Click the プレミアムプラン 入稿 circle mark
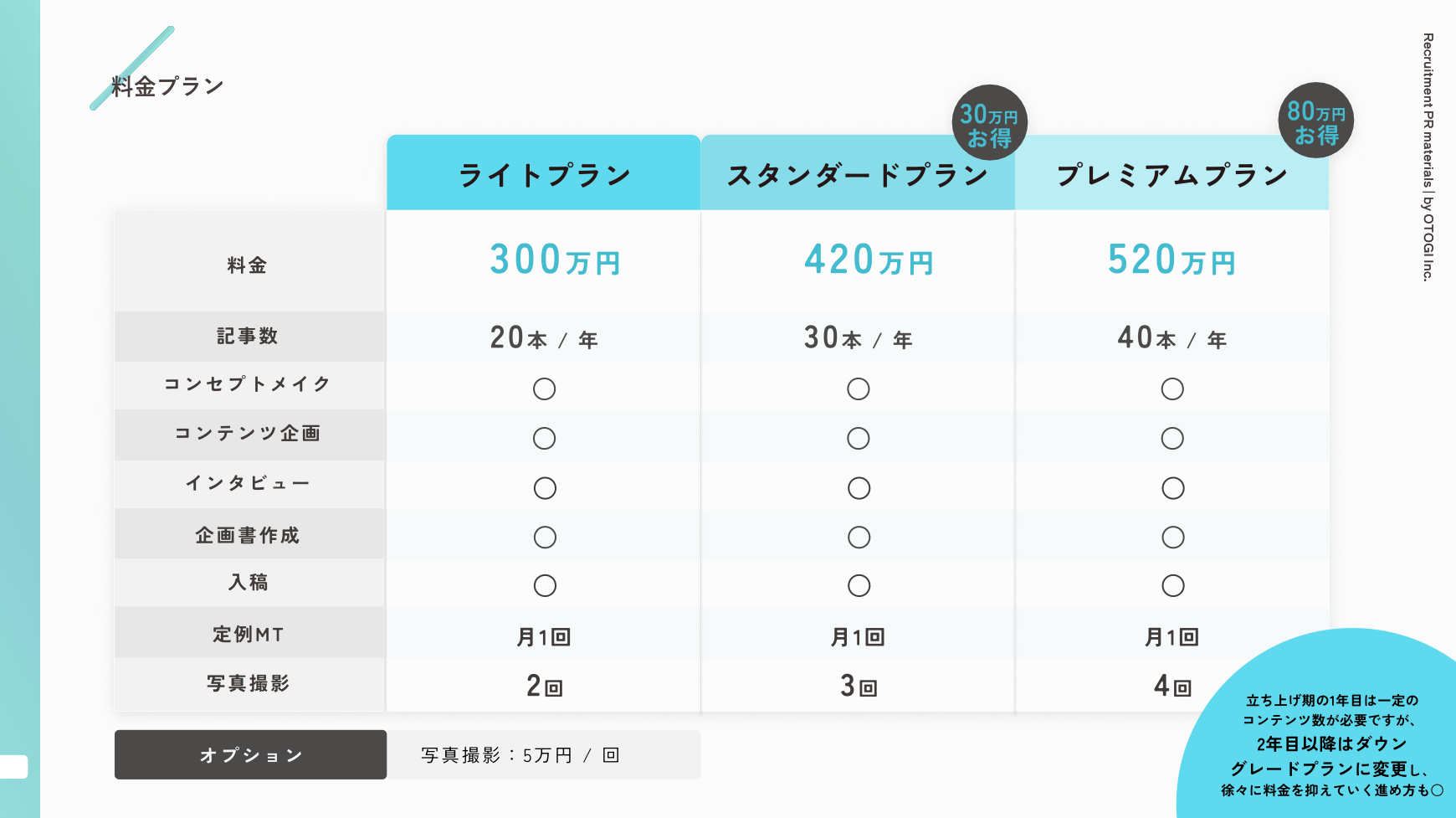Screen dimensions: 1456x818 (1172, 586)
